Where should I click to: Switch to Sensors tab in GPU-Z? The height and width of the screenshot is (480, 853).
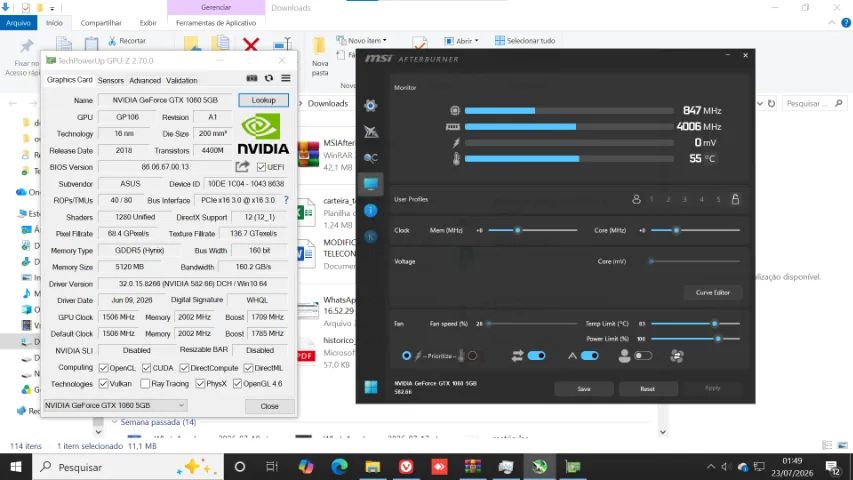pyautogui.click(x=111, y=81)
